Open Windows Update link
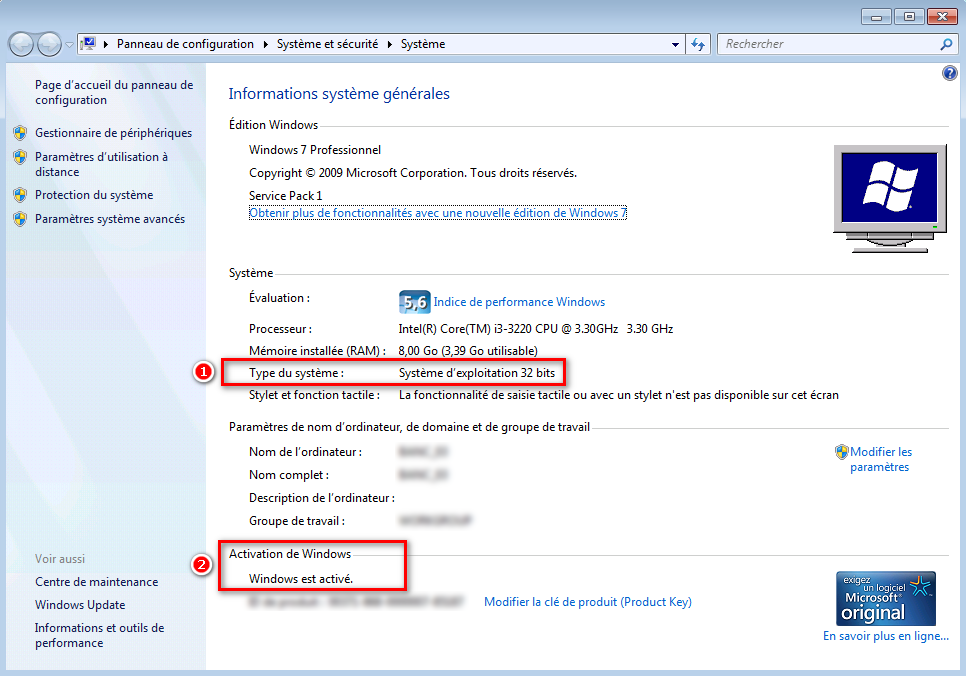 click(80, 605)
